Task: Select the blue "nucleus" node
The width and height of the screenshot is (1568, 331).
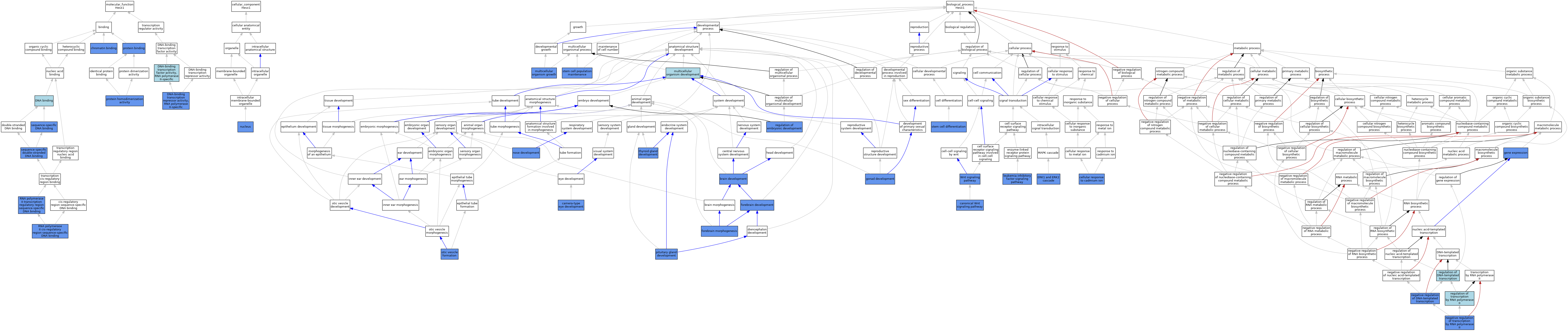Action: click(245, 126)
